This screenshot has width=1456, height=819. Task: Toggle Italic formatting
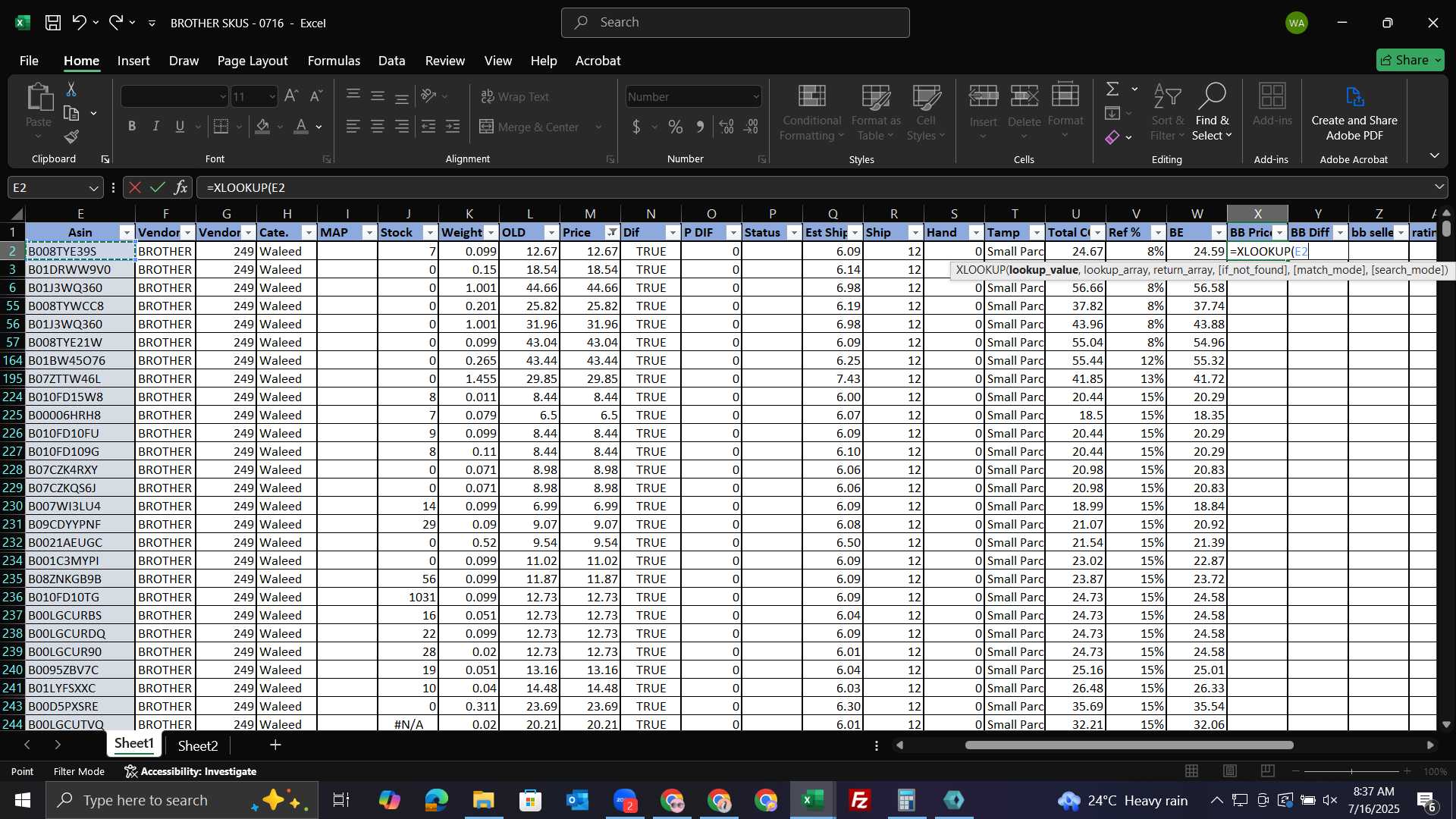(x=156, y=127)
